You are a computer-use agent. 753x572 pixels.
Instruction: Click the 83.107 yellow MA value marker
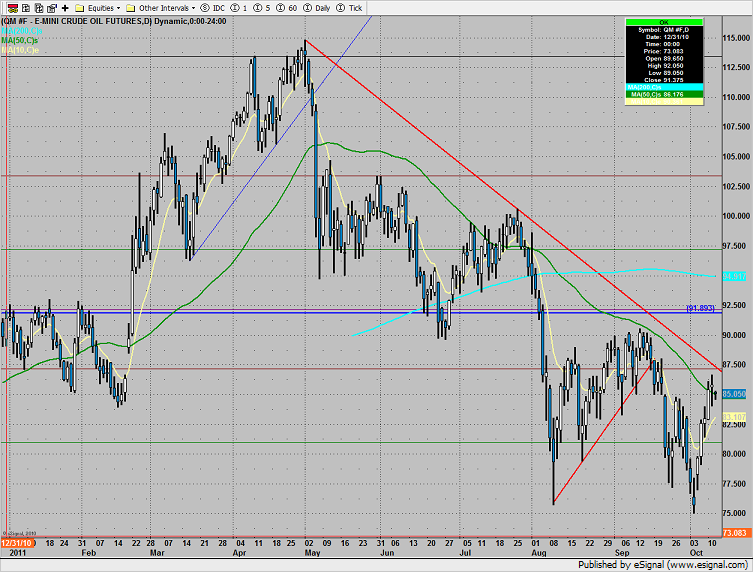click(x=735, y=416)
